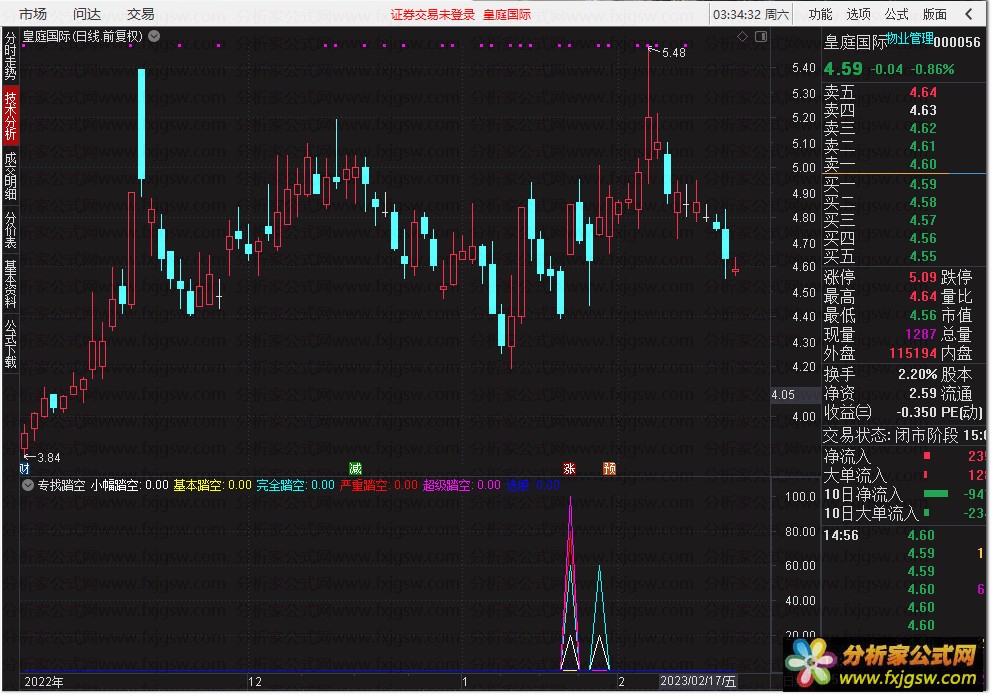Click the 净流入 row
Image resolution: width=993 pixels, height=695 pixels.
click(x=904, y=457)
